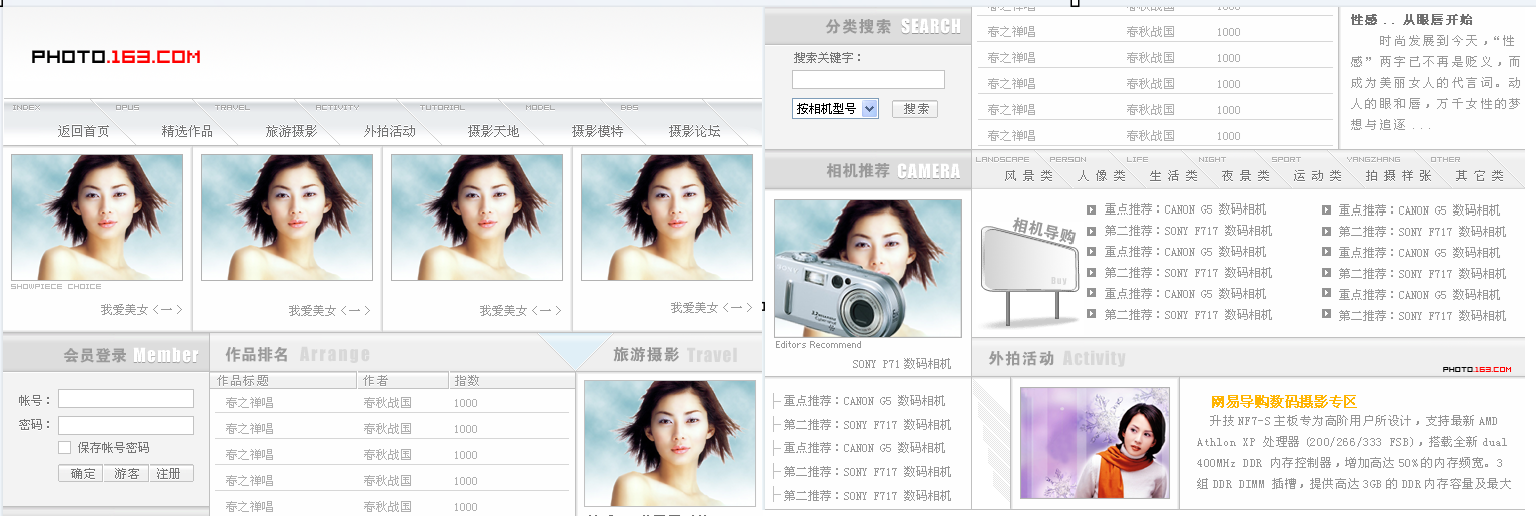
Task: Open the woman with orange scarf photo
Action: pos(1095,443)
